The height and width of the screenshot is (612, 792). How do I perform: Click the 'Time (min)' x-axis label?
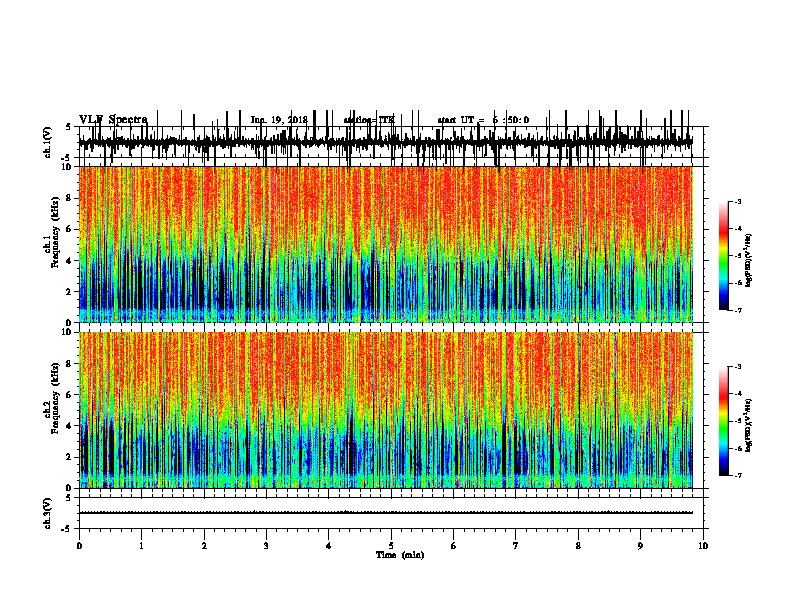coord(400,555)
